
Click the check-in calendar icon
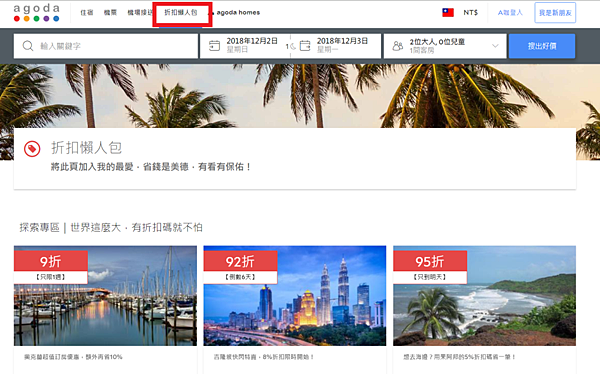point(214,46)
